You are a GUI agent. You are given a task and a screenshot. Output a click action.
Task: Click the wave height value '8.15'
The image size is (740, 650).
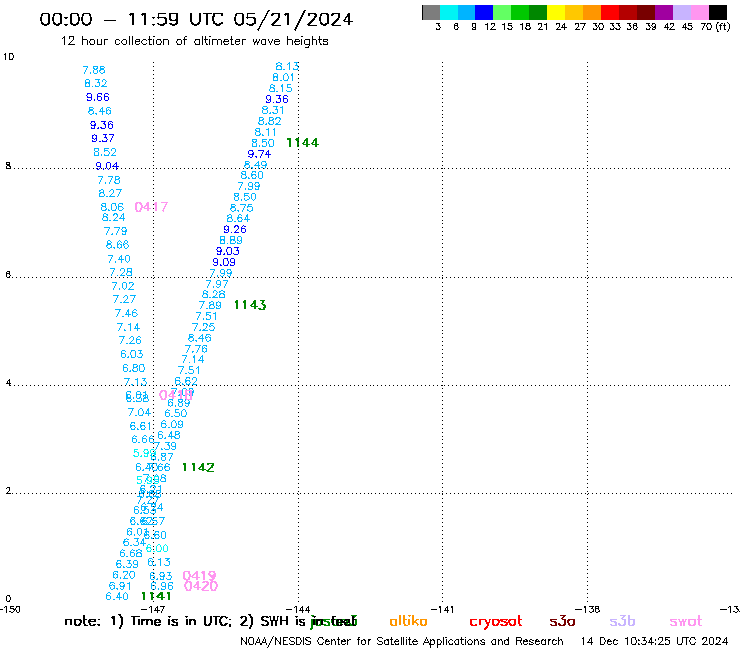point(281,88)
